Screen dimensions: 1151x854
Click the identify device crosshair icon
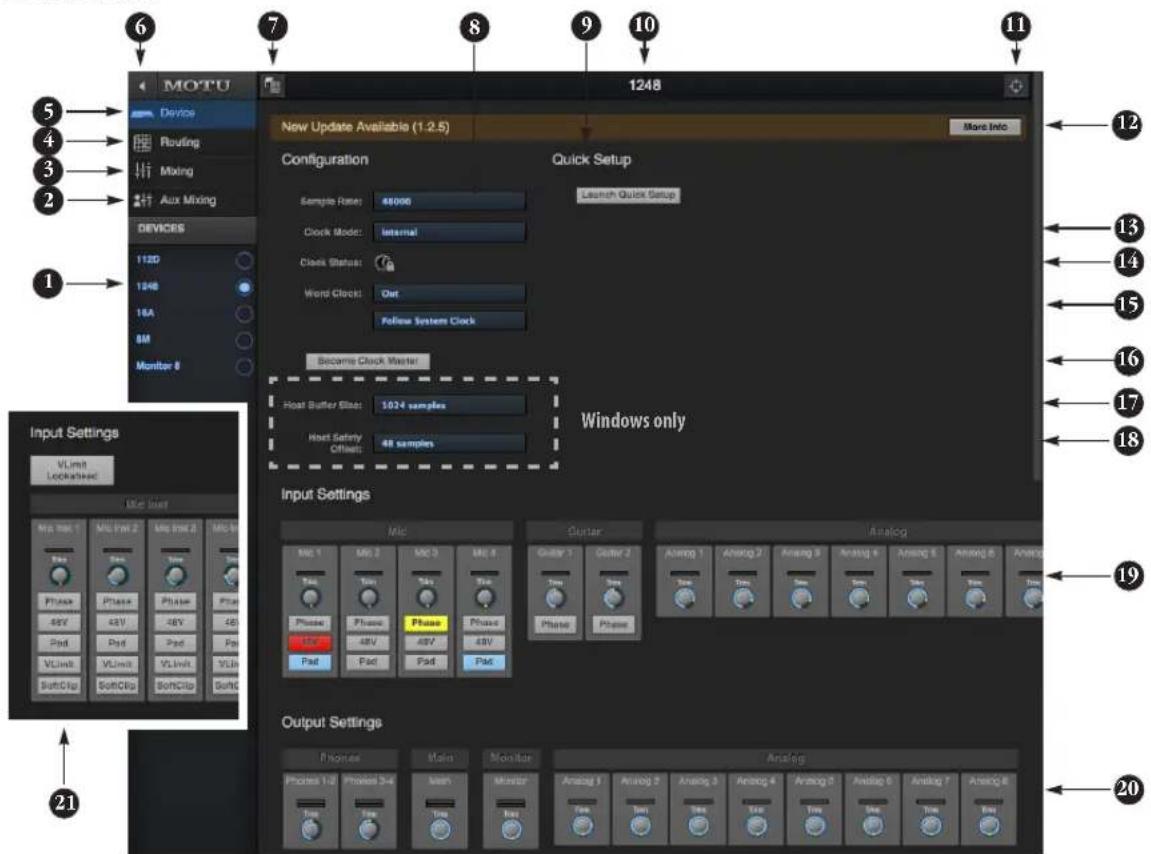pyautogui.click(x=1016, y=87)
